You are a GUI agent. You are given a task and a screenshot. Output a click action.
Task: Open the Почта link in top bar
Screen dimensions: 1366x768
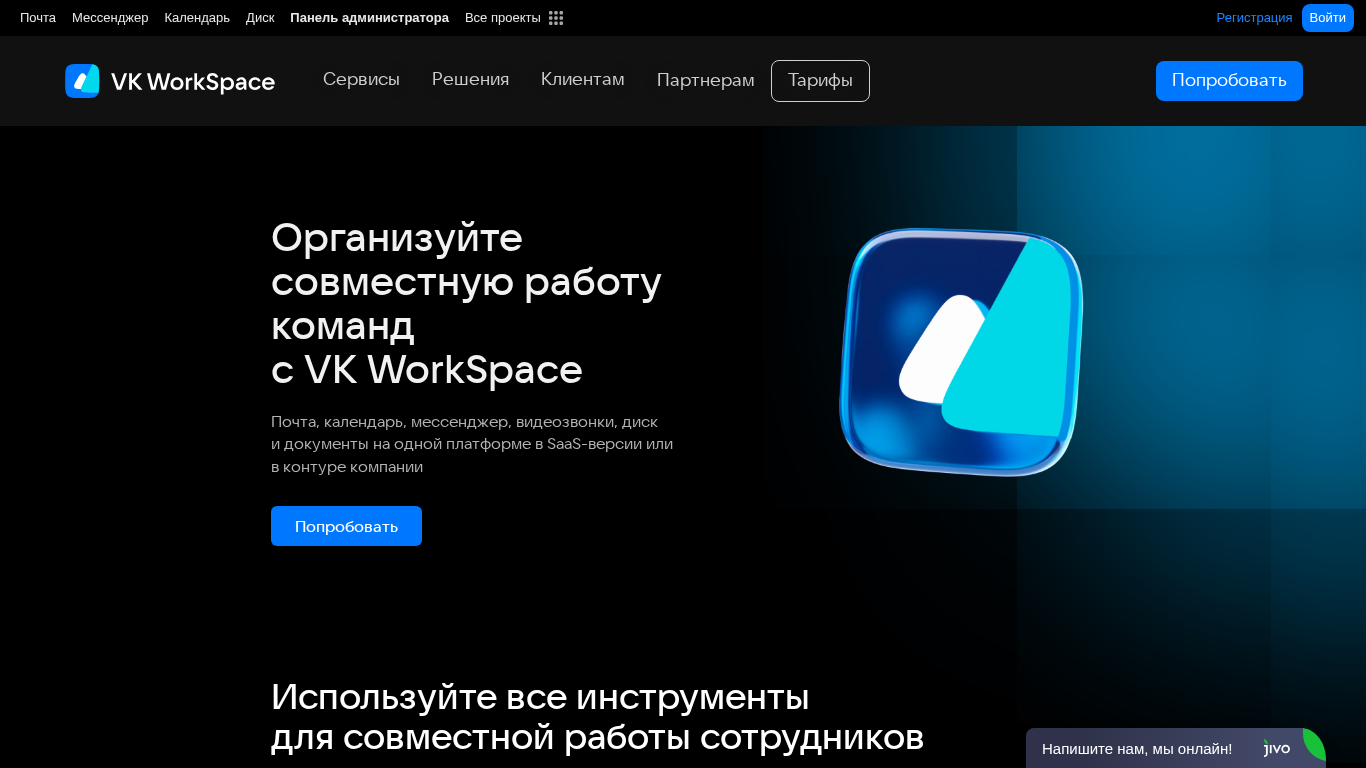[38, 18]
